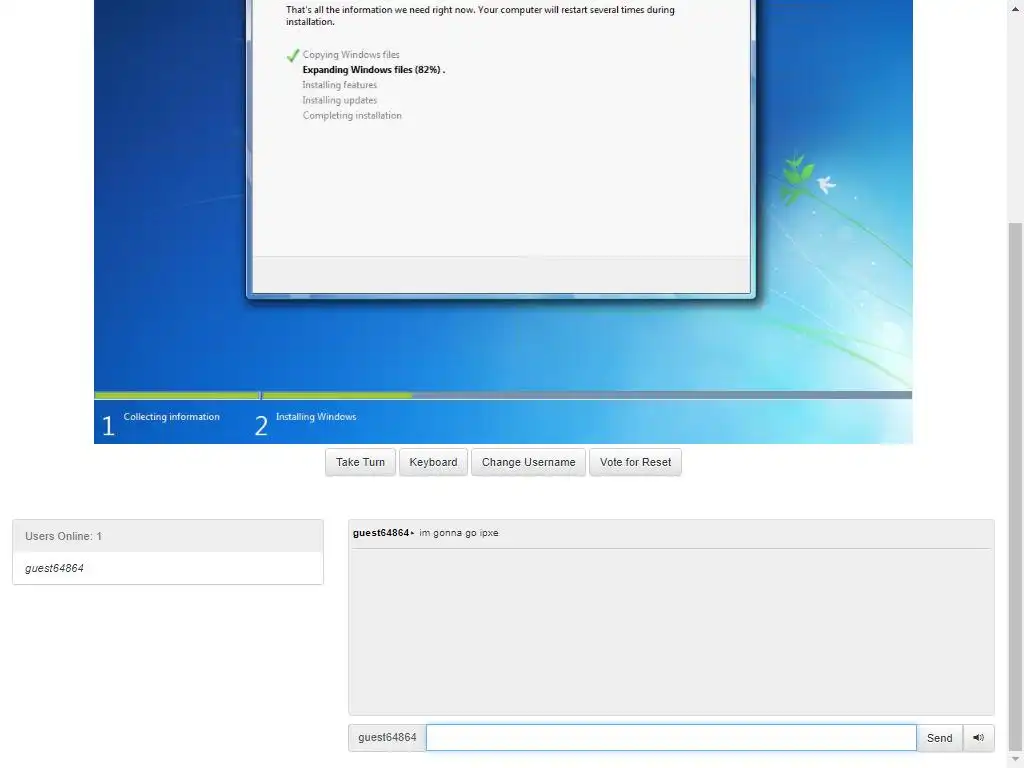Click the page scroll down arrow
The height and width of the screenshot is (768, 1024).
pos(1016,760)
